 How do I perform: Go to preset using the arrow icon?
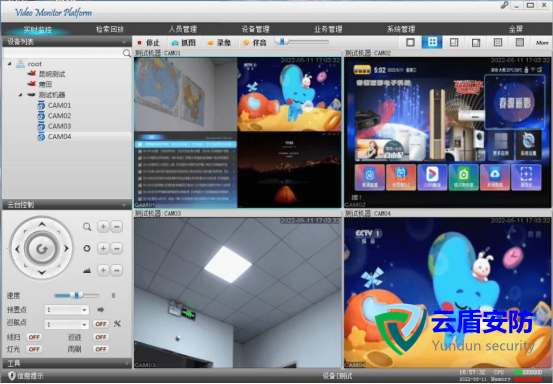(x=101, y=310)
